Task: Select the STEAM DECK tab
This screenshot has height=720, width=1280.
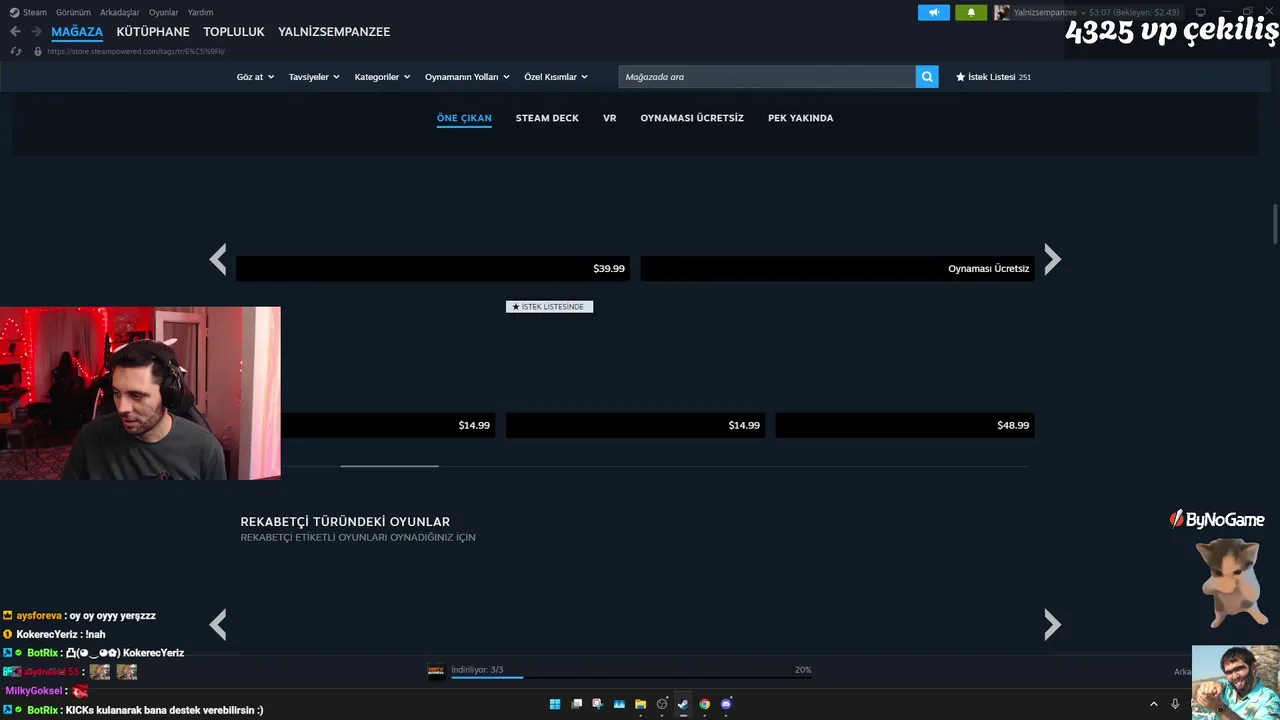Action: [x=547, y=118]
